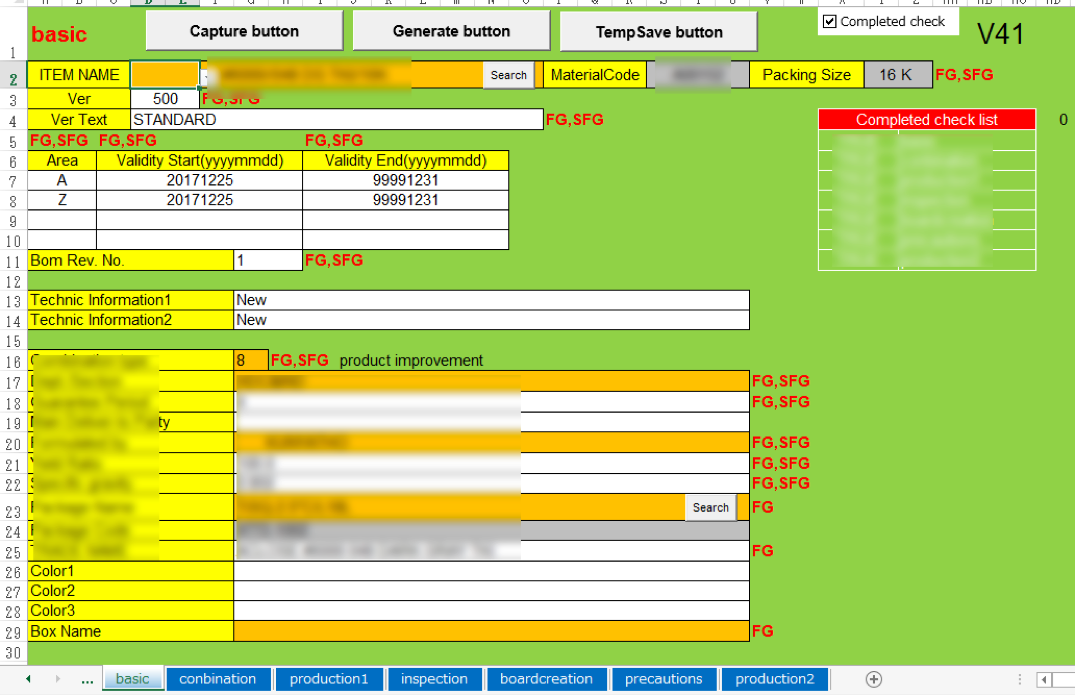Click Technic Information2 value 'New'
The image size is (1075, 695).
491,320
